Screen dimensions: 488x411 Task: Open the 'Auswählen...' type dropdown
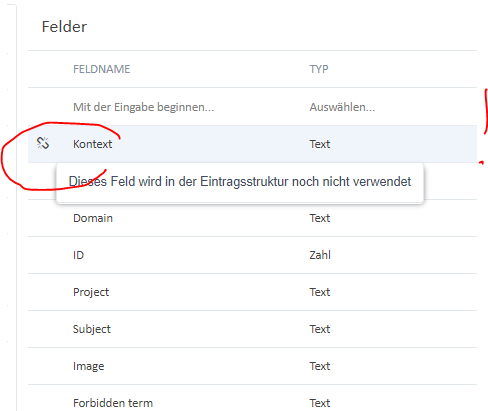click(x=342, y=107)
